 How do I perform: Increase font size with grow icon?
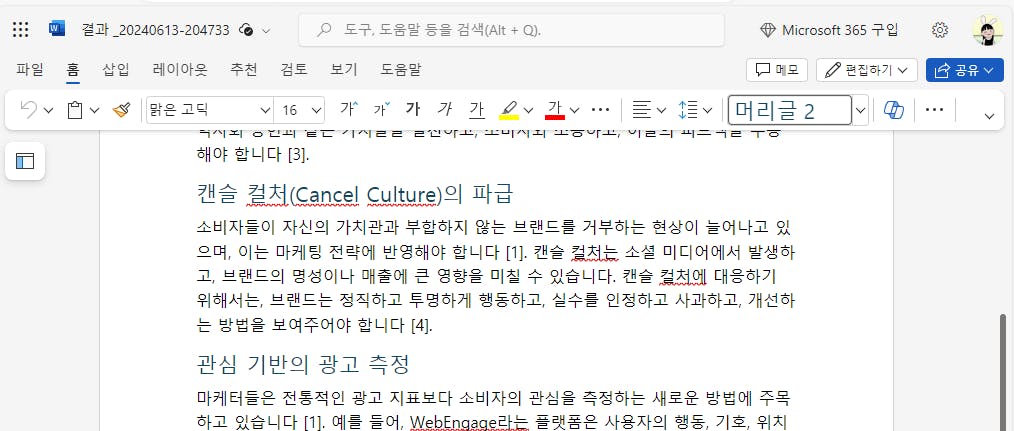pyautogui.click(x=349, y=109)
